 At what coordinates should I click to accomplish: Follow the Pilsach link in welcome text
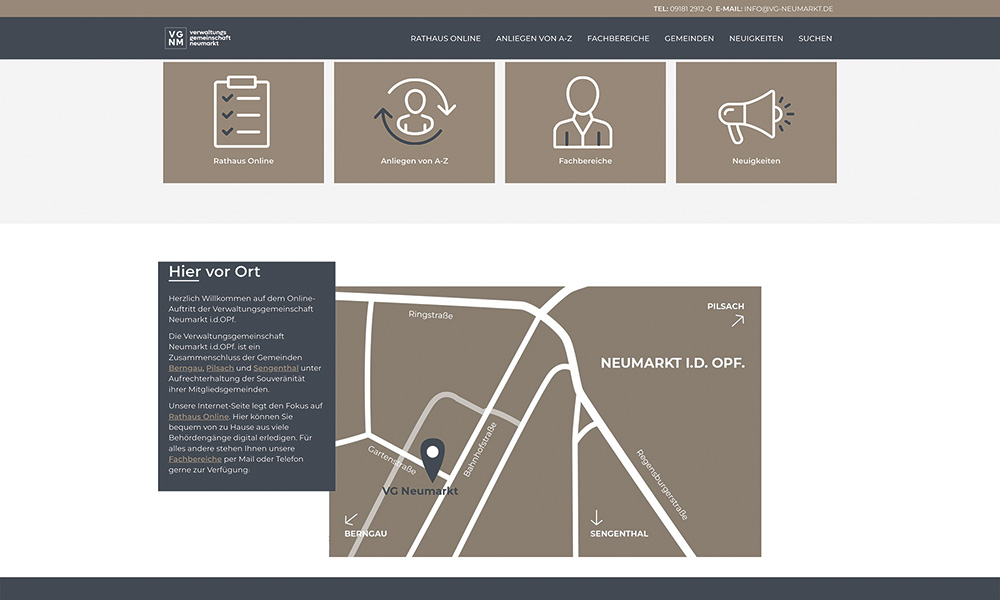[x=220, y=368]
